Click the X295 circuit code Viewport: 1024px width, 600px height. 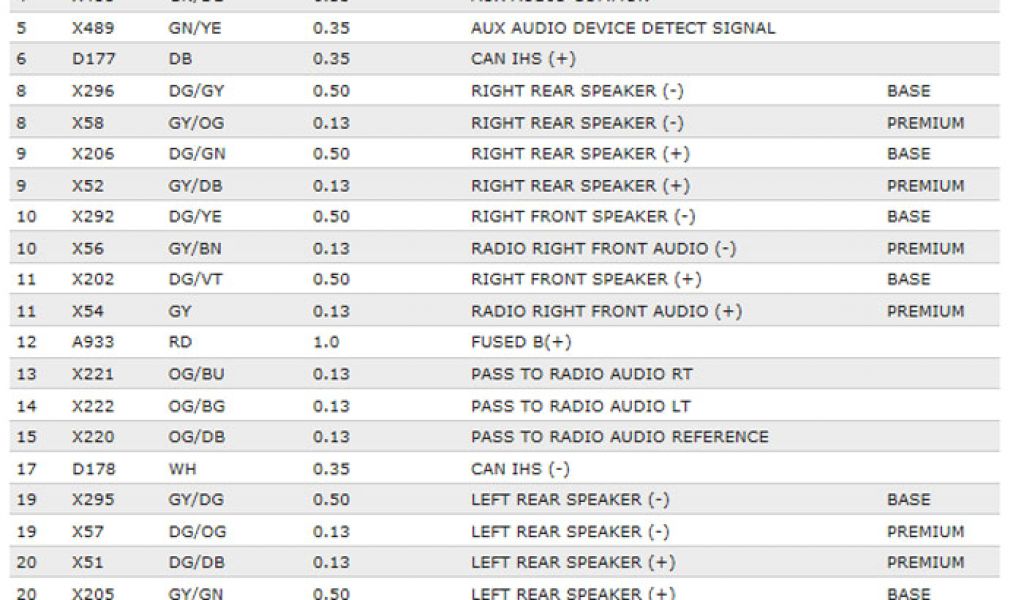[x=93, y=499]
